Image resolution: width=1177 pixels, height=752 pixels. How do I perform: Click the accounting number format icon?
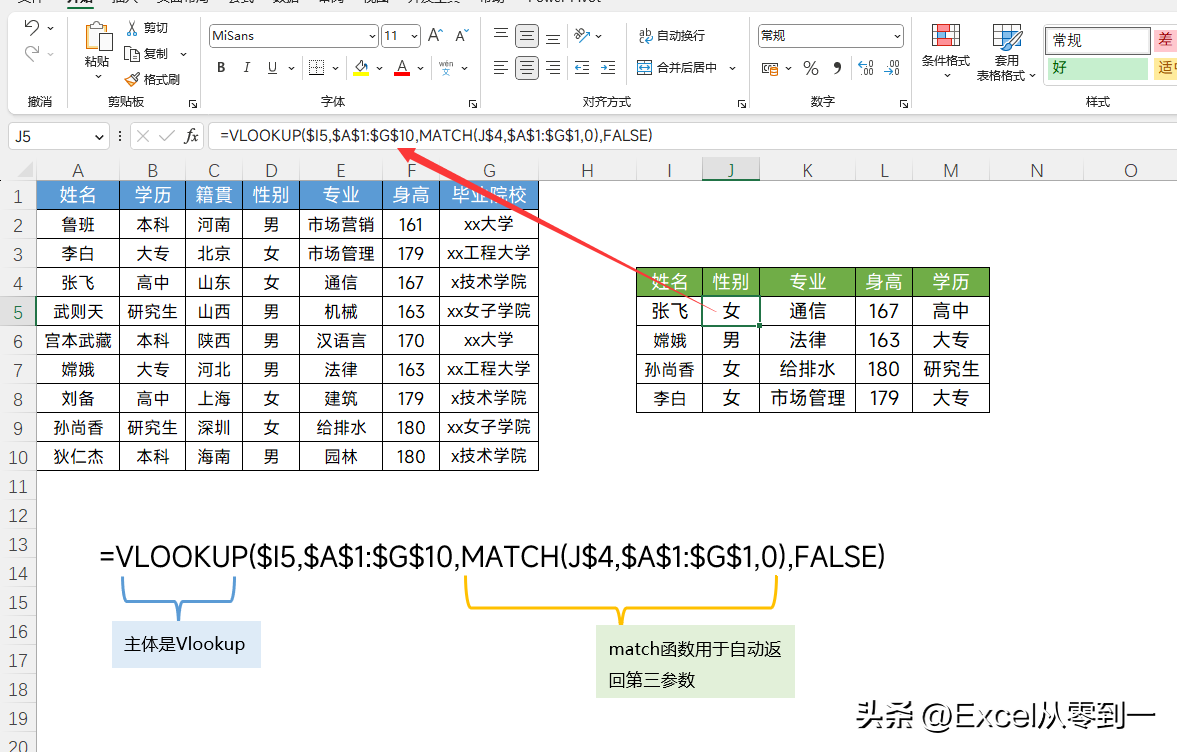point(770,68)
